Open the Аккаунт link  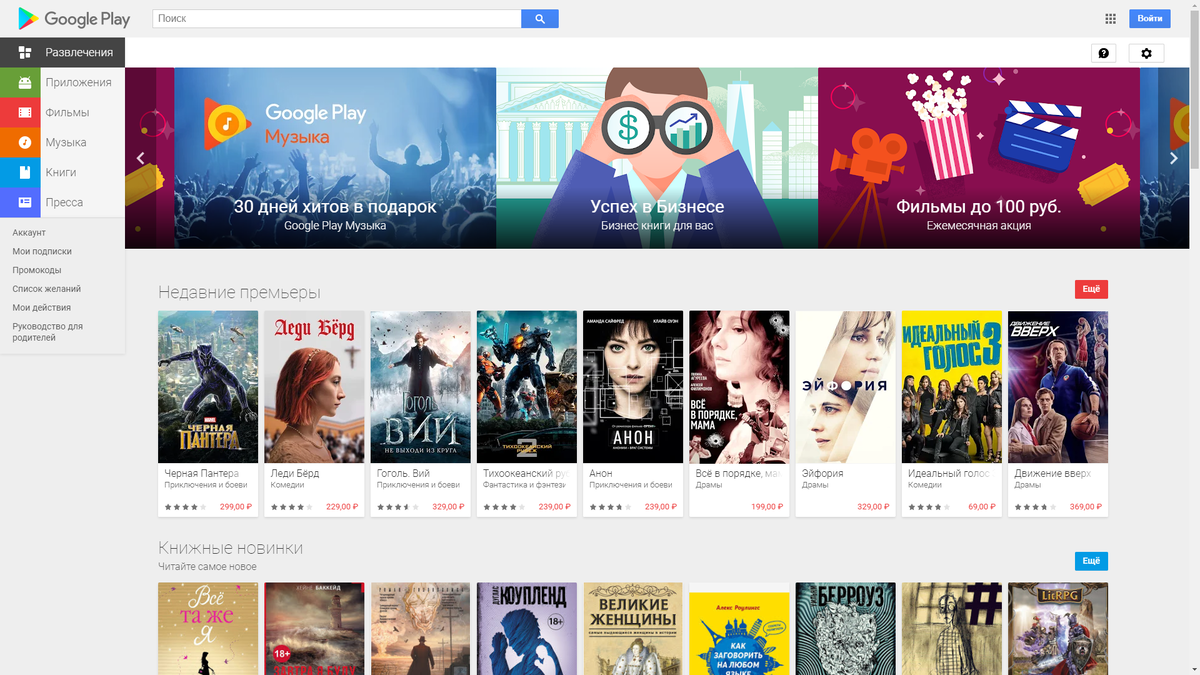(29, 232)
